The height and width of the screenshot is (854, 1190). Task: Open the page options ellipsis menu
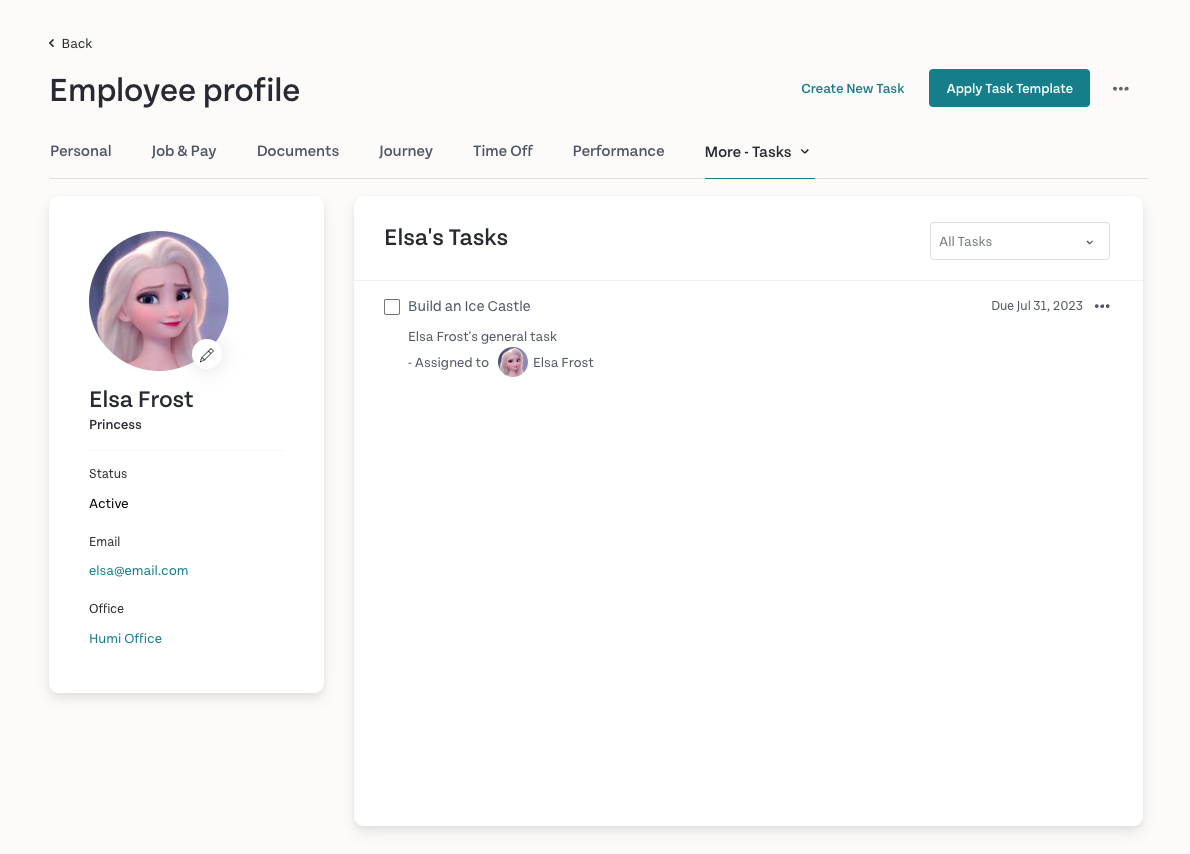pos(1120,89)
